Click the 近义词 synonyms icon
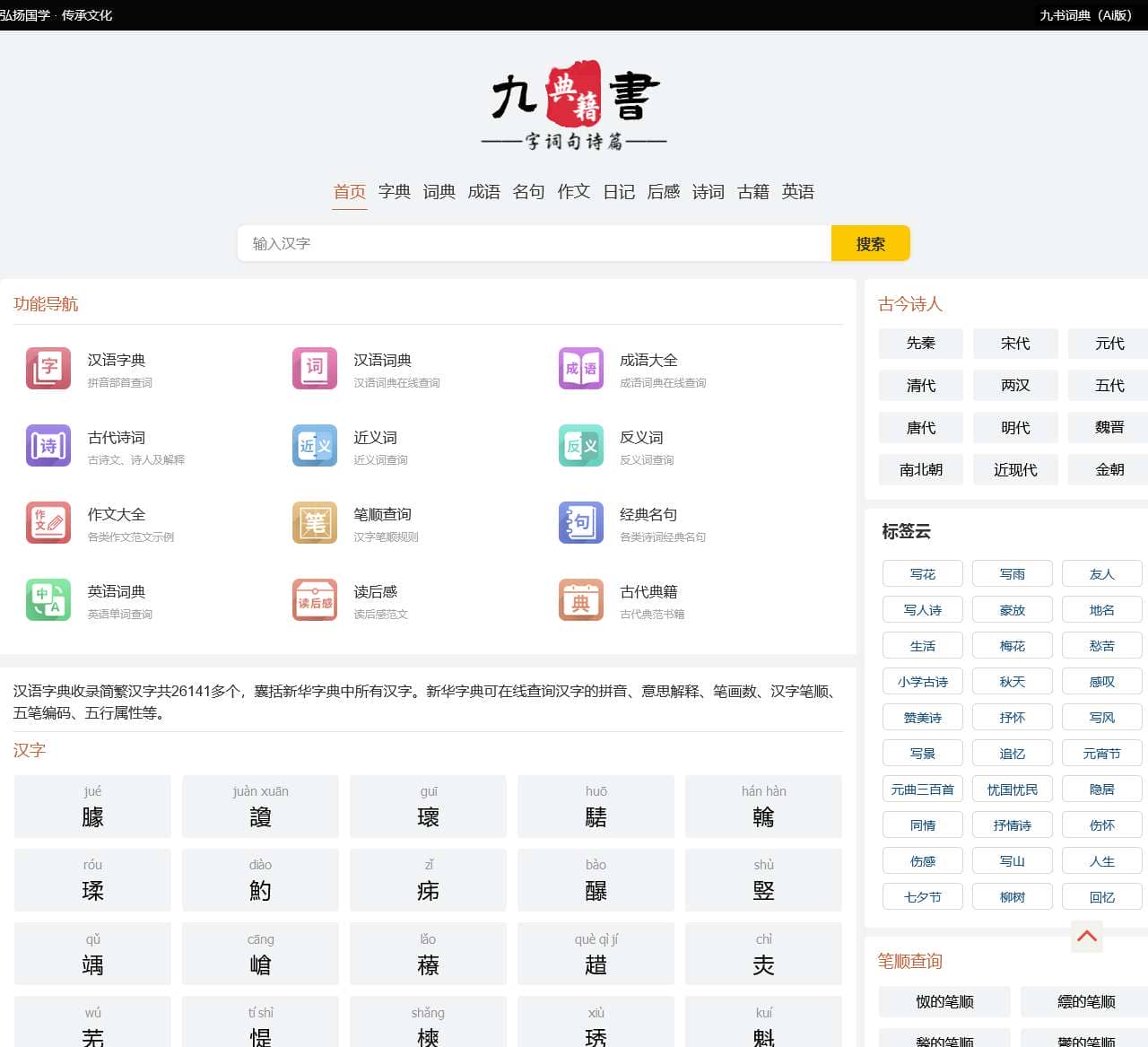Screen dimensions: 1148x1047 pyautogui.click(x=315, y=446)
